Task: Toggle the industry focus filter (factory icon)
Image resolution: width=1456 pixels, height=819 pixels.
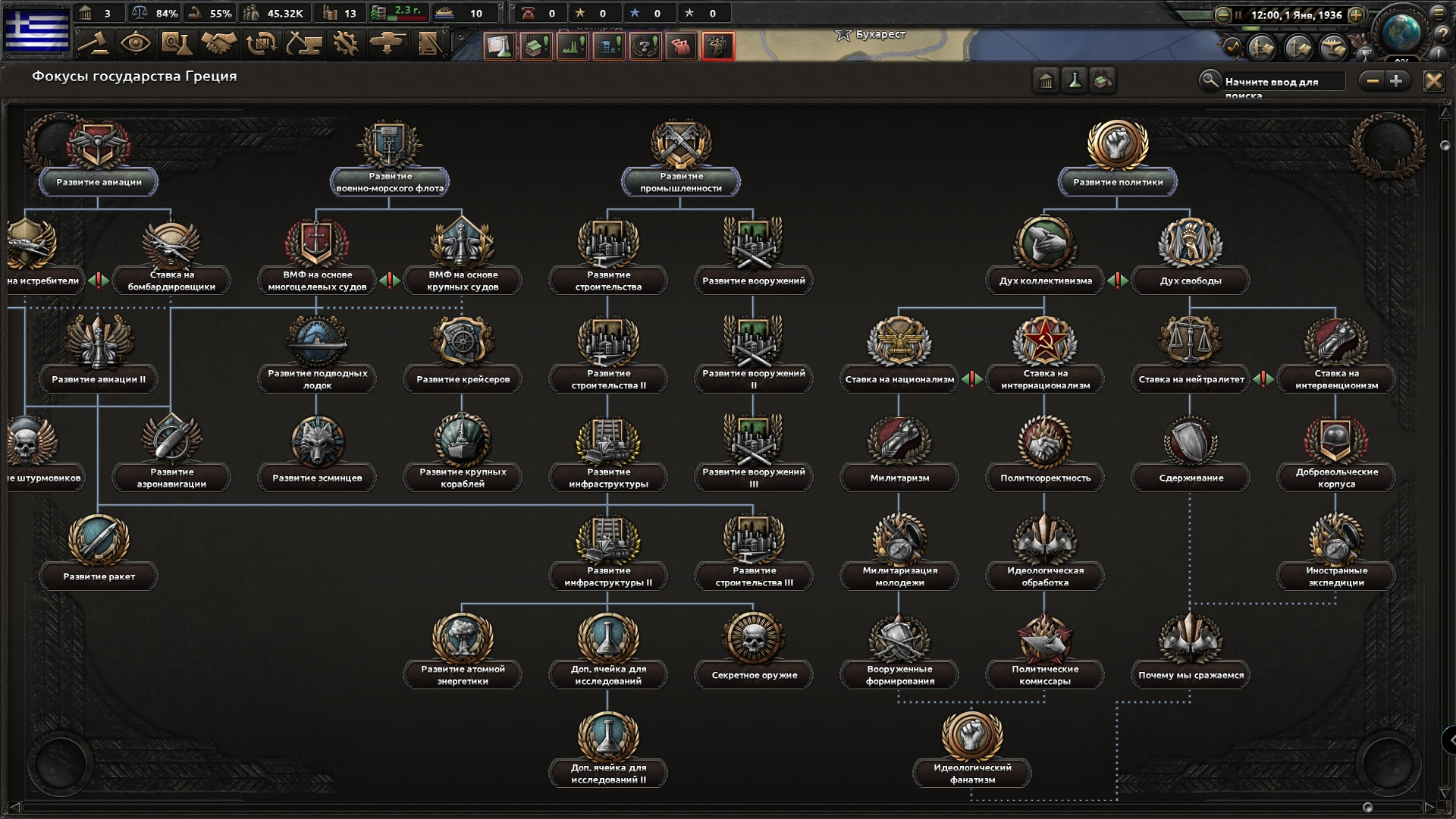Action: tap(1103, 81)
